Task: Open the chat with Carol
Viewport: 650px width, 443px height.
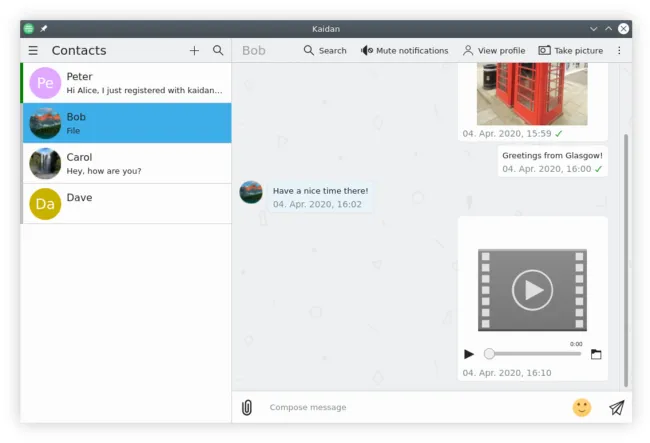Action: [x=126, y=163]
